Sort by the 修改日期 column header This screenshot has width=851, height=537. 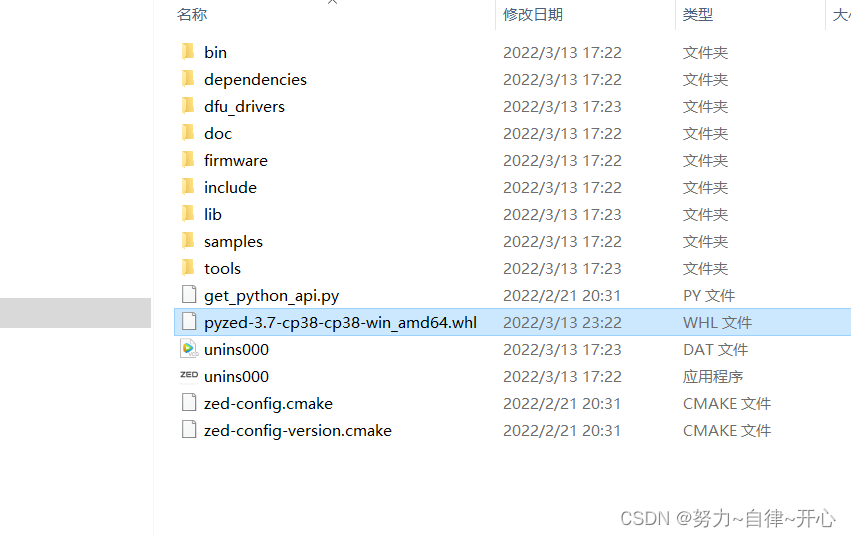click(532, 15)
